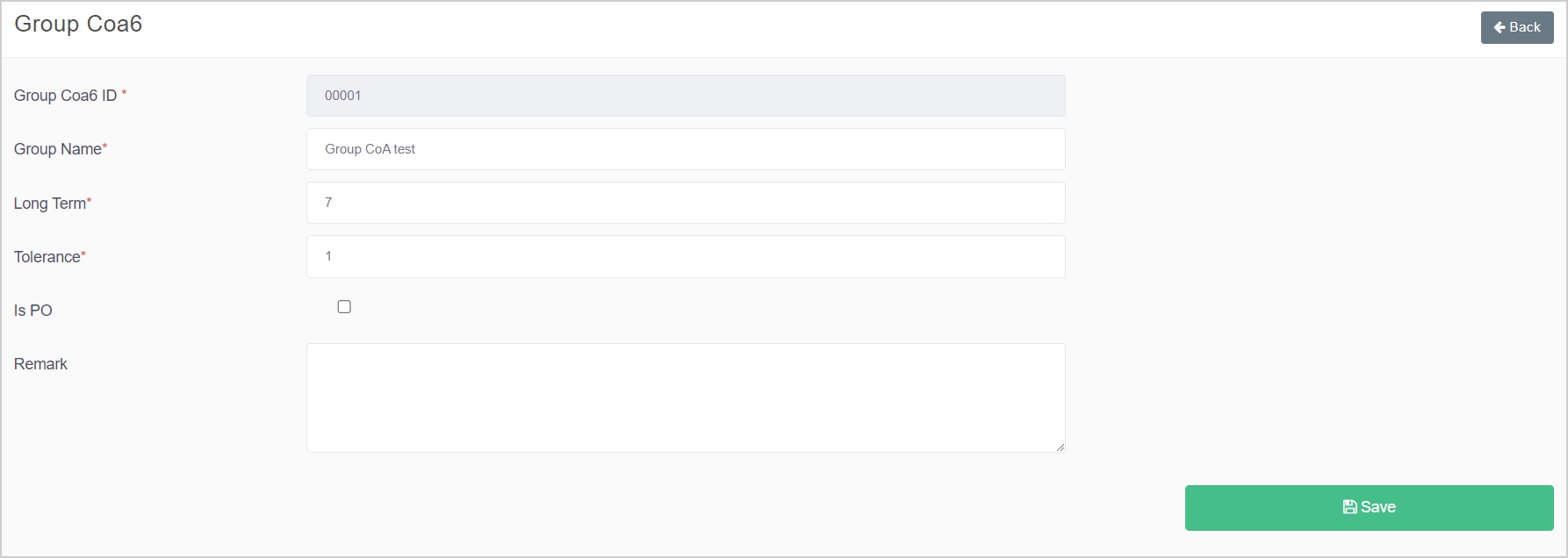Click the Remark label text
This screenshot has width=1568, height=558.
coord(40,364)
